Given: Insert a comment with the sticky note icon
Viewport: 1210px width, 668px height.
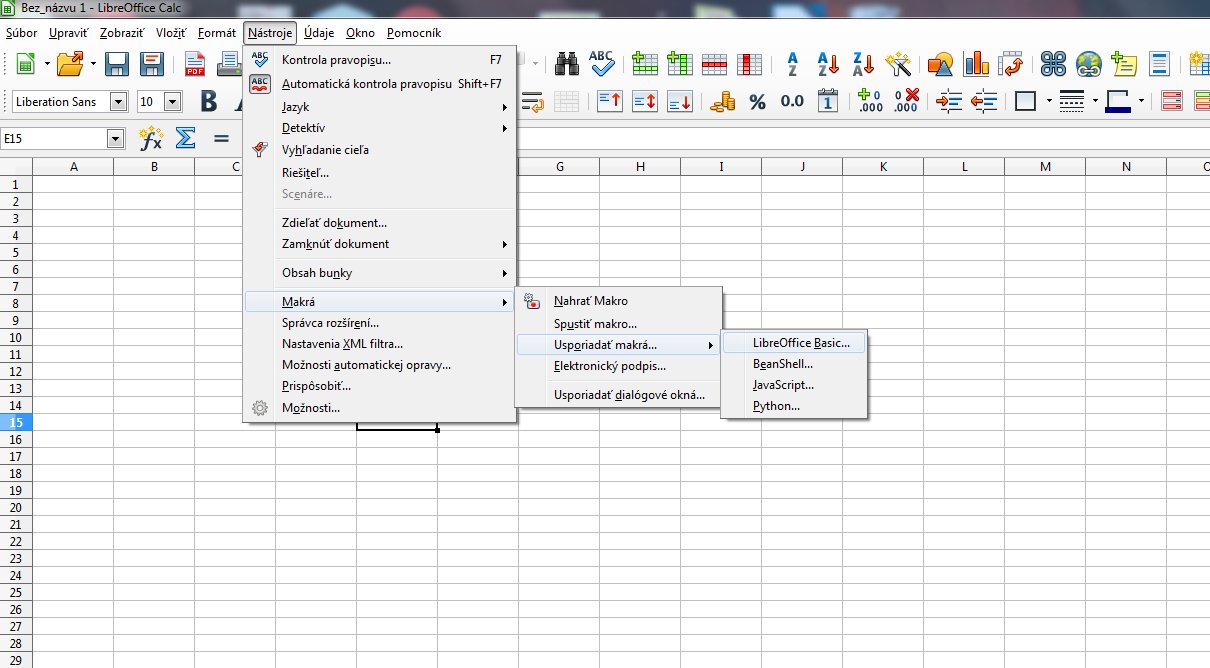Looking at the screenshot, I should coord(1124,65).
